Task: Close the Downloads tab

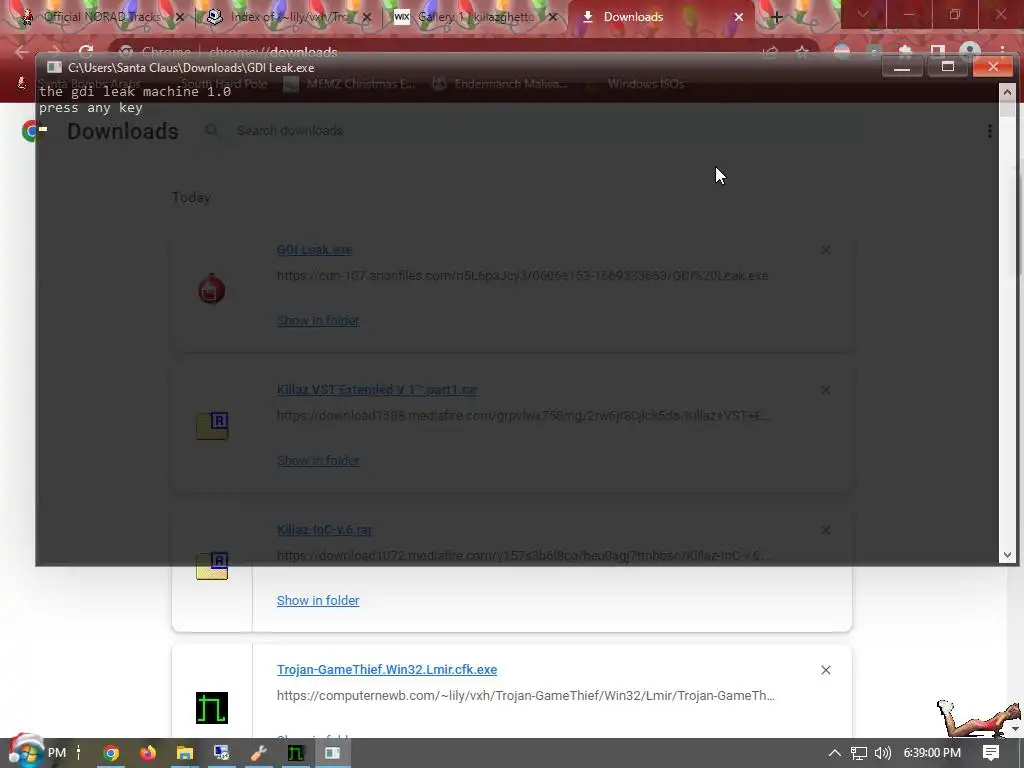Action: 739,18
